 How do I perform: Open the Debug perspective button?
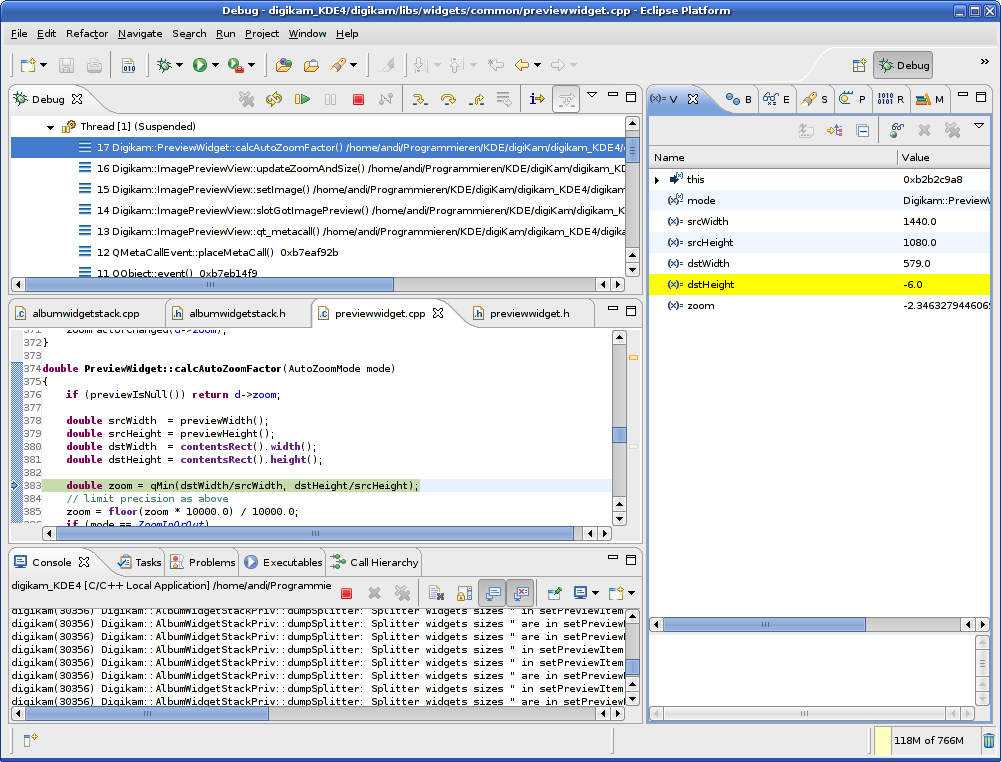tap(902, 65)
